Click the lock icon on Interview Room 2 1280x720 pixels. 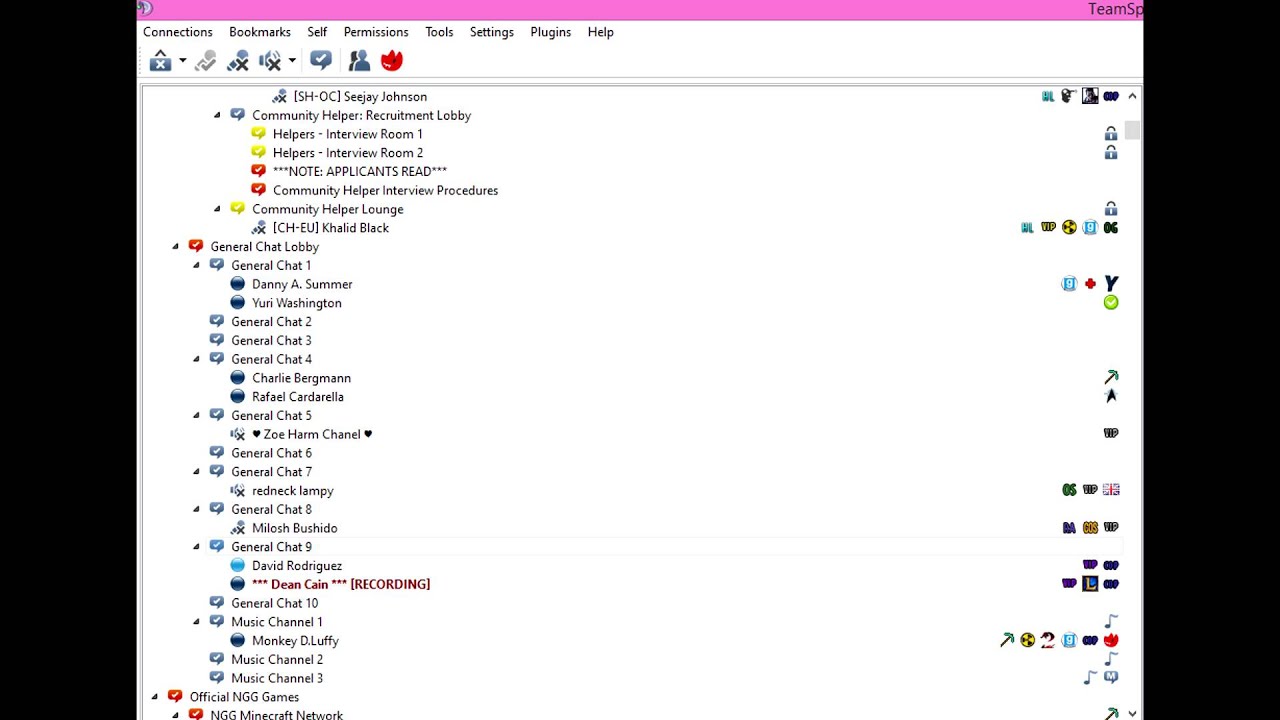[1110, 153]
